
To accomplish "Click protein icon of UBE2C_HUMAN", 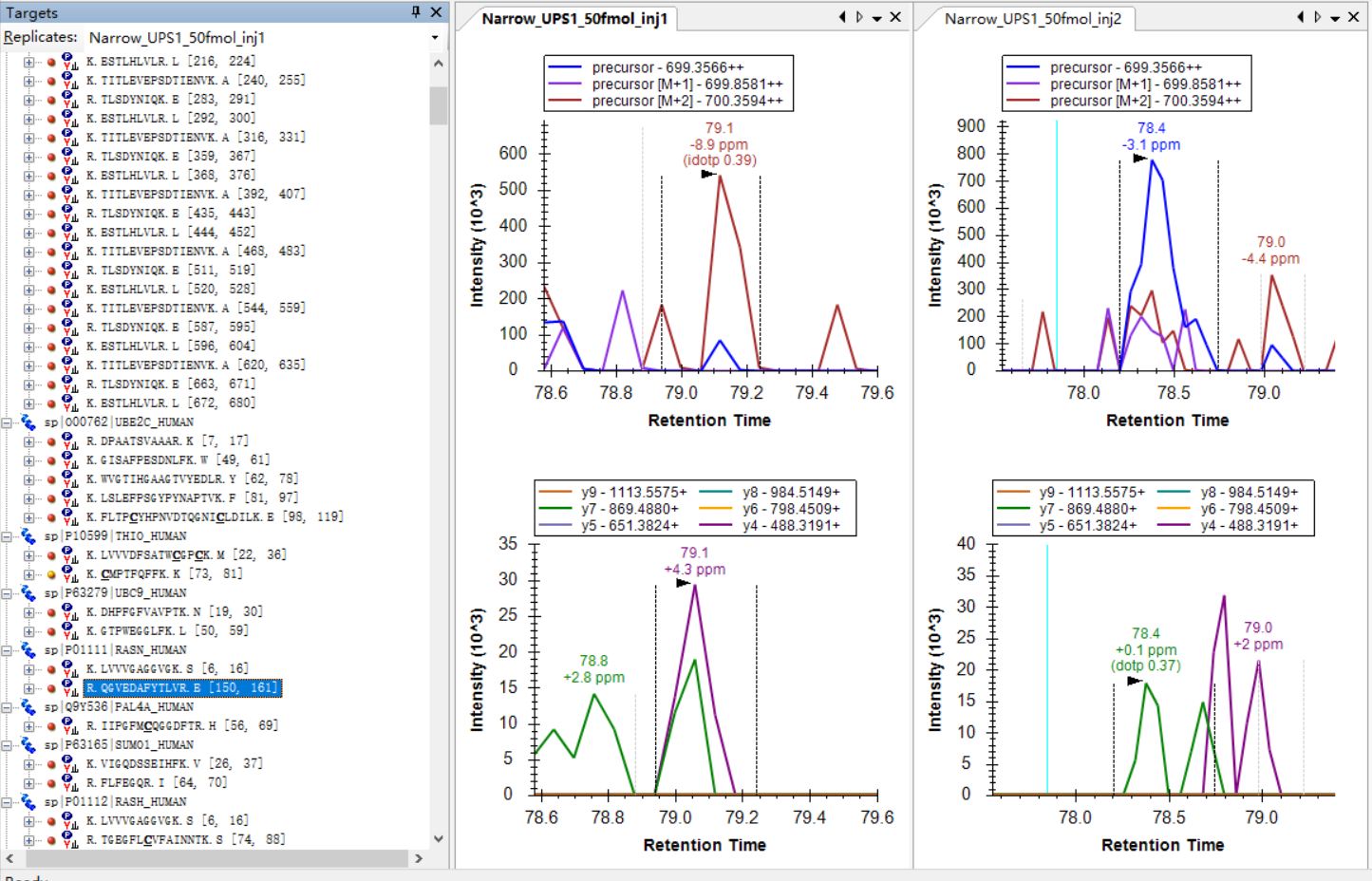I will pyautogui.click(x=28, y=422).
